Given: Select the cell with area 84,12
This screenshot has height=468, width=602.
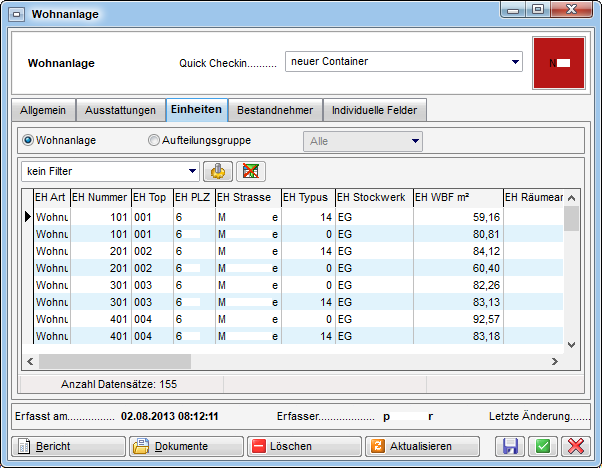Looking at the screenshot, I should pos(458,251).
